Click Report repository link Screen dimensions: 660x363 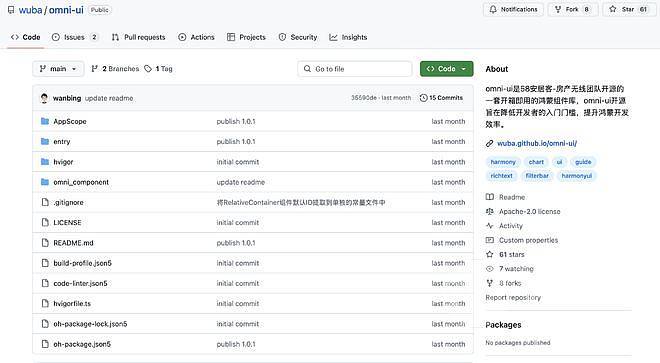tap(513, 297)
